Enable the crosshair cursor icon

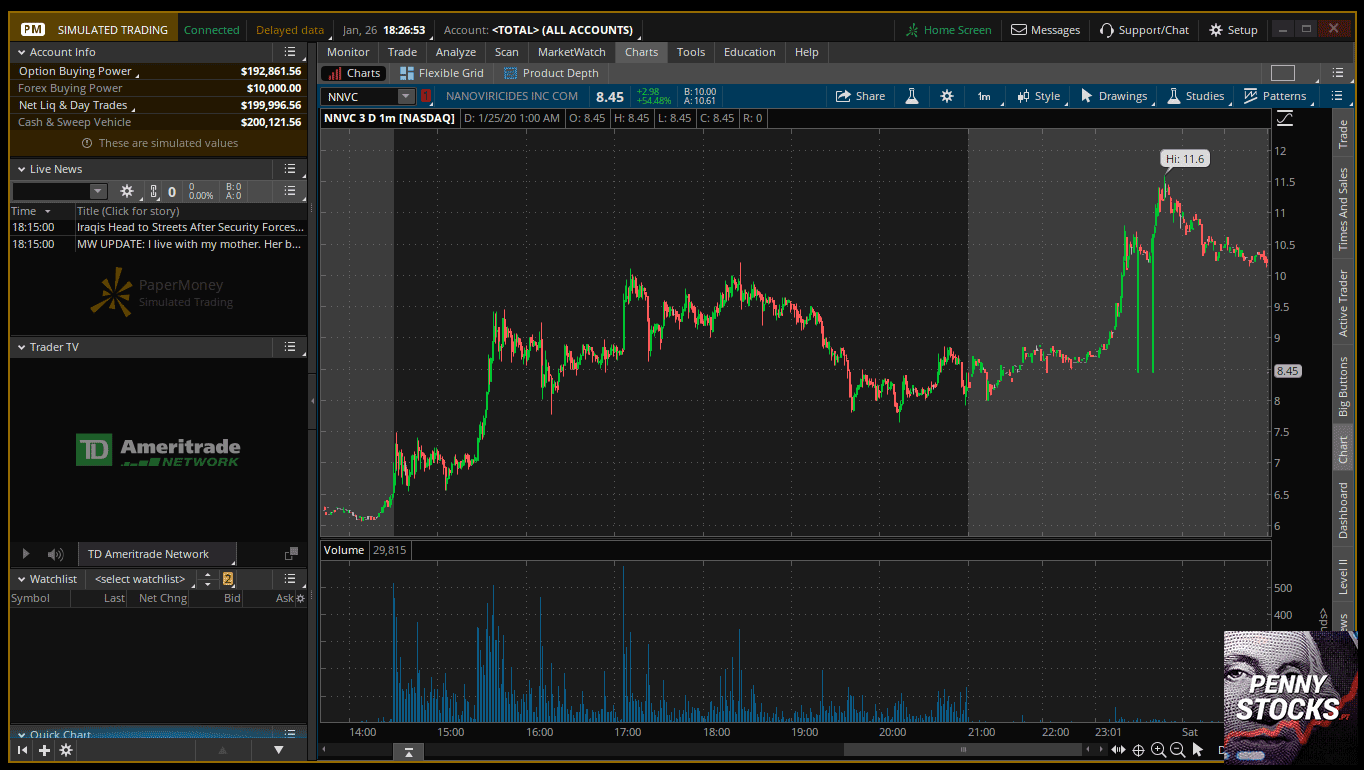pos(1138,749)
